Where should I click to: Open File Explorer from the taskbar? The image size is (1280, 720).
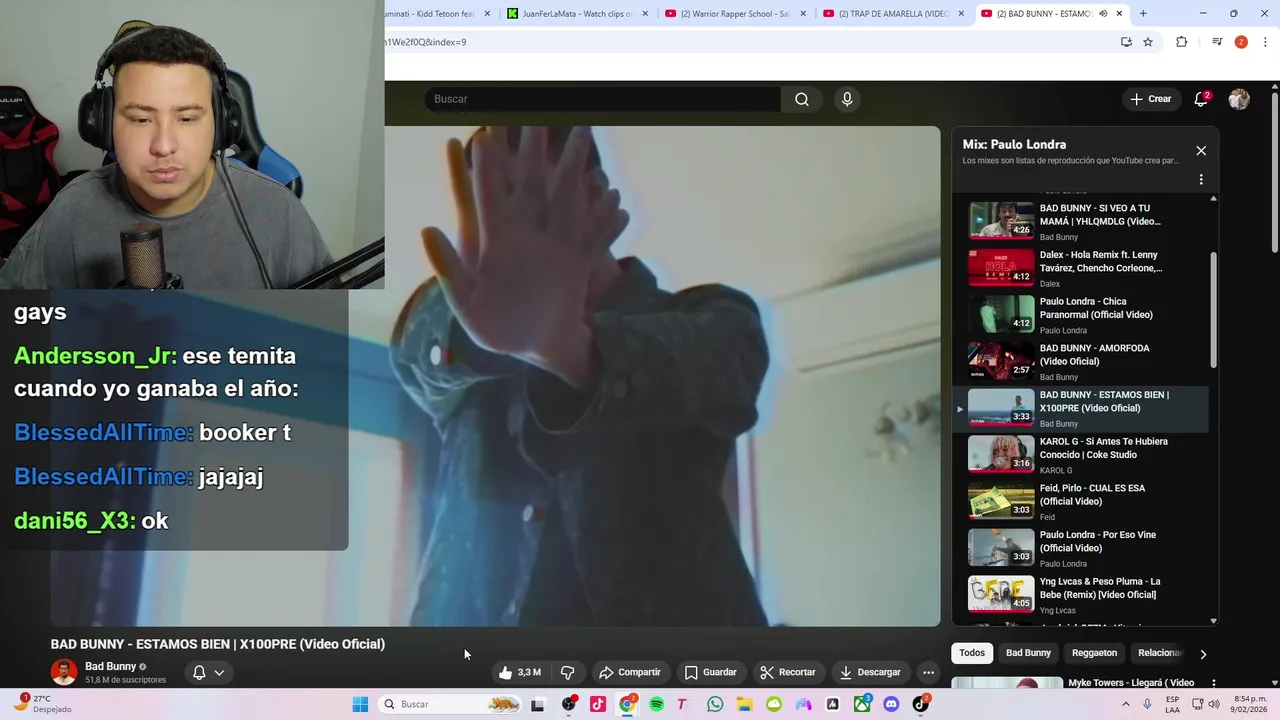click(744, 704)
